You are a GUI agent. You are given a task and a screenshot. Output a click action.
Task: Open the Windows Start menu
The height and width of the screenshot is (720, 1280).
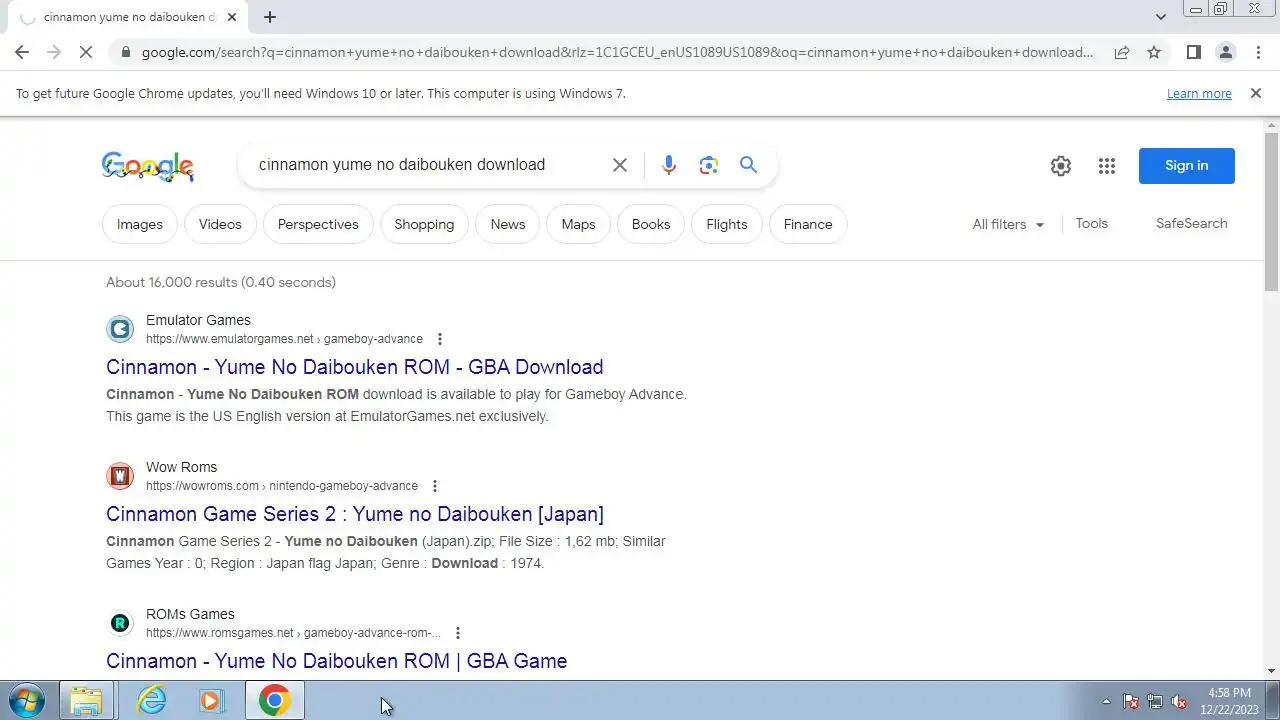pos(26,701)
